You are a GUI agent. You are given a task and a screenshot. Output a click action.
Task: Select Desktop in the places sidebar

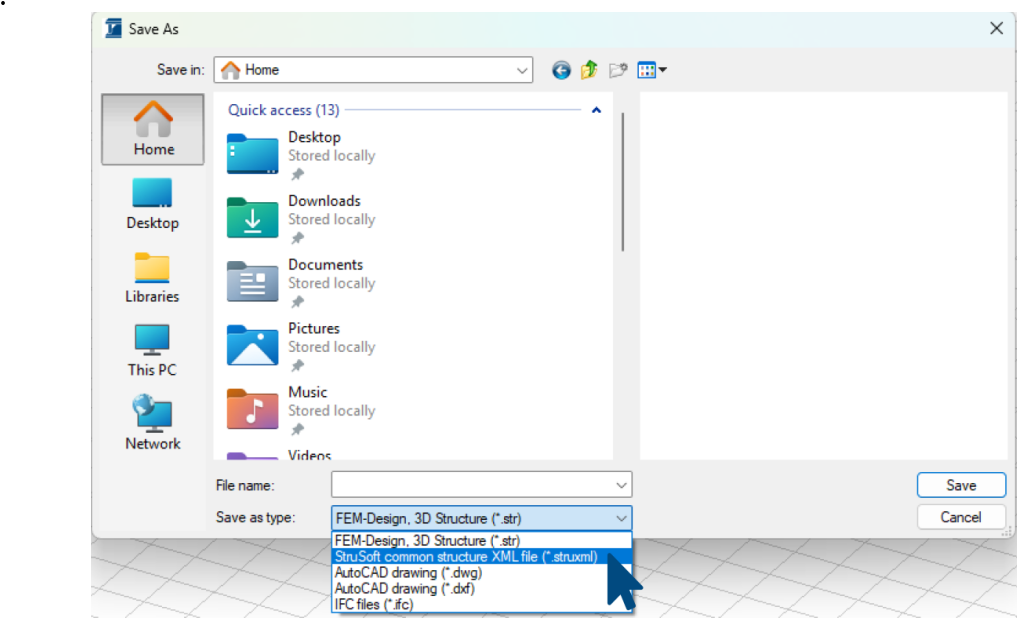153,204
